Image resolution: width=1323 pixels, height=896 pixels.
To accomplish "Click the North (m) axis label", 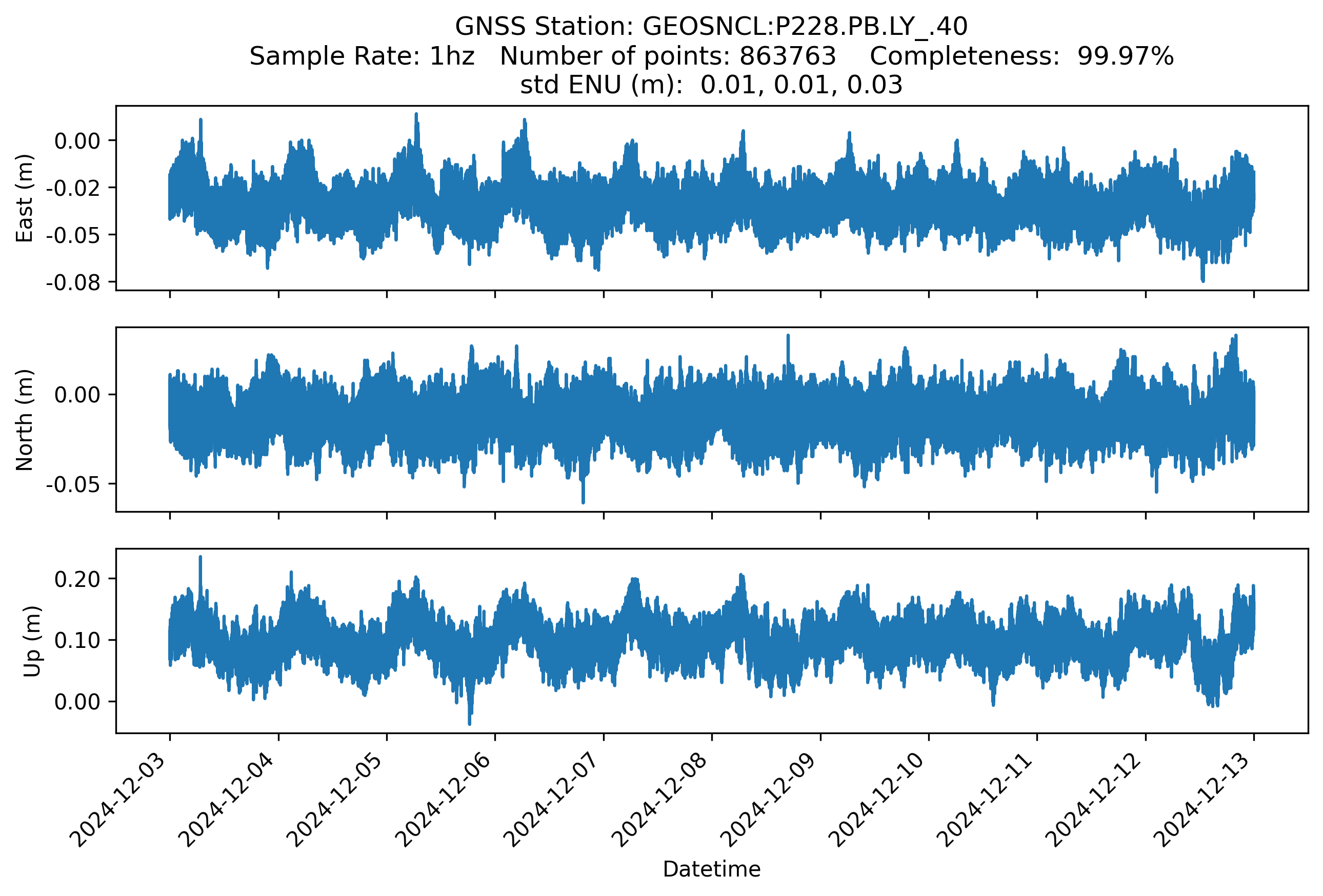I will tap(25, 420).
